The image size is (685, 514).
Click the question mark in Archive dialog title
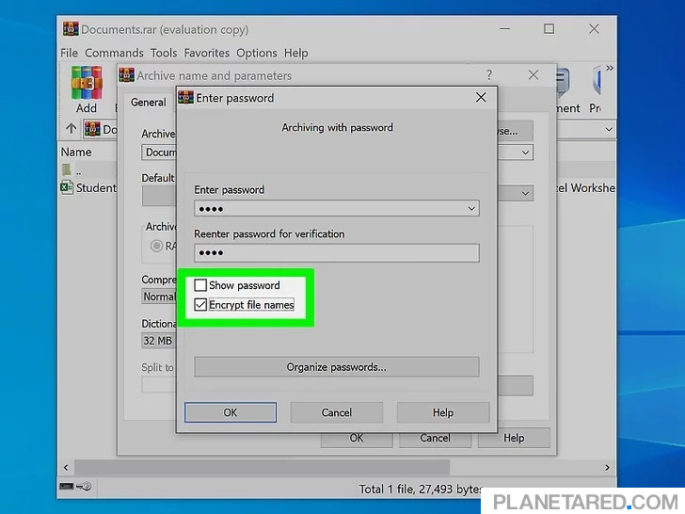point(489,75)
